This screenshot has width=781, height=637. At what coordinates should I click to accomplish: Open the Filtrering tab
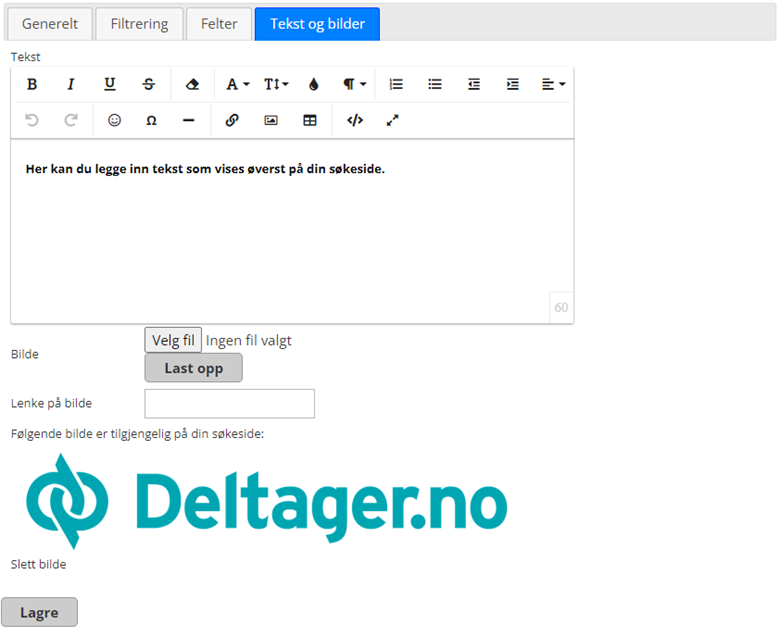[x=139, y=24]
